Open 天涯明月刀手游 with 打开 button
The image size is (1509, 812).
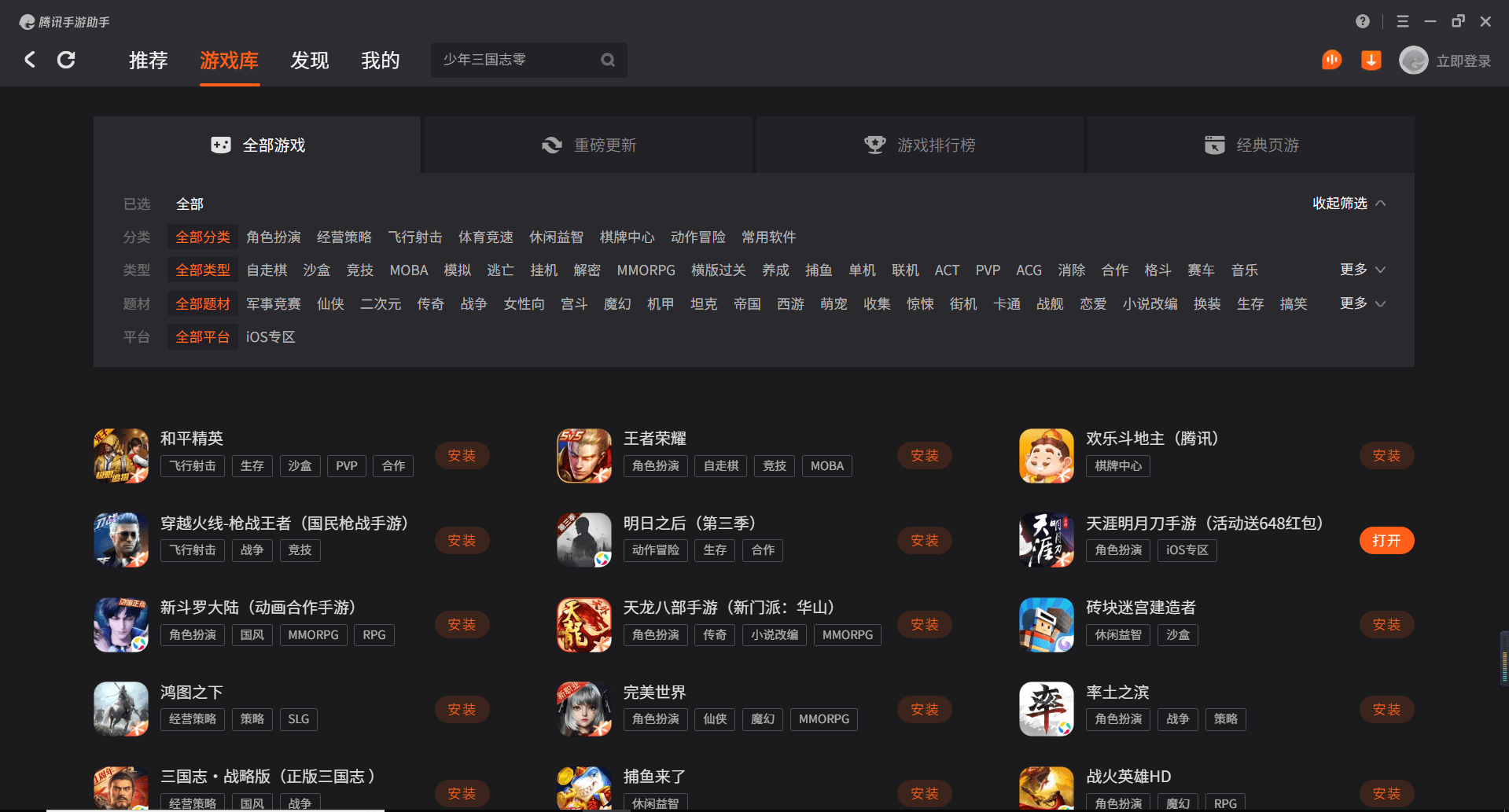click(1387, 541)
